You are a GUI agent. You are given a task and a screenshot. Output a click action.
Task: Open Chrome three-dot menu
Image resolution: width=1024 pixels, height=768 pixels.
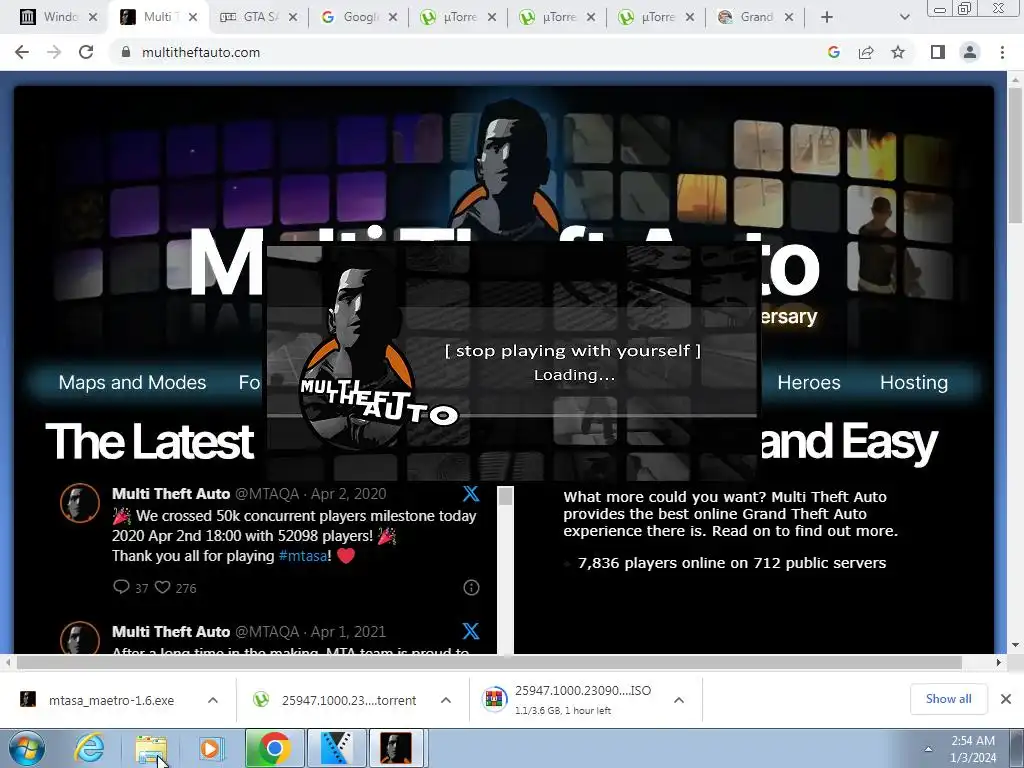point(1002,52)
